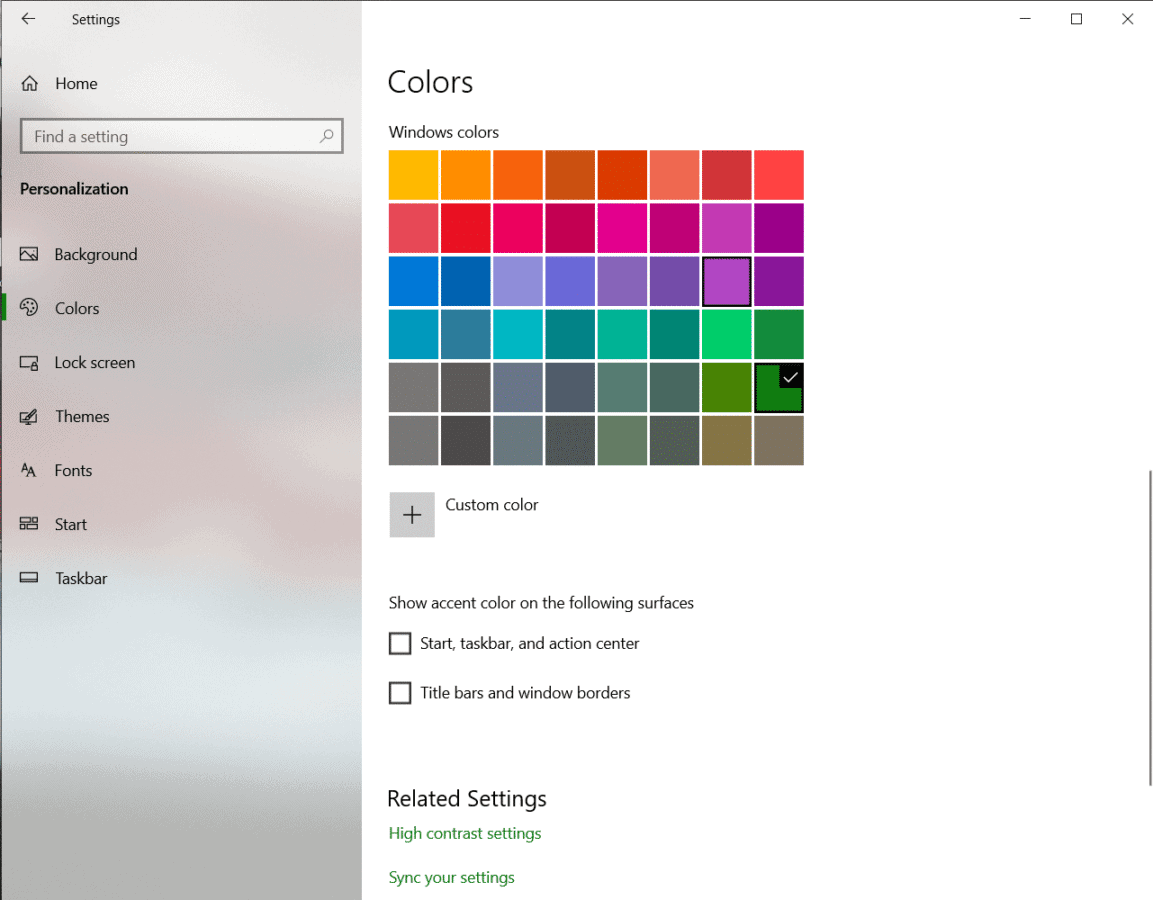
Task: Enable accent color on title bars and window borders
Action: tap(400, 692)
